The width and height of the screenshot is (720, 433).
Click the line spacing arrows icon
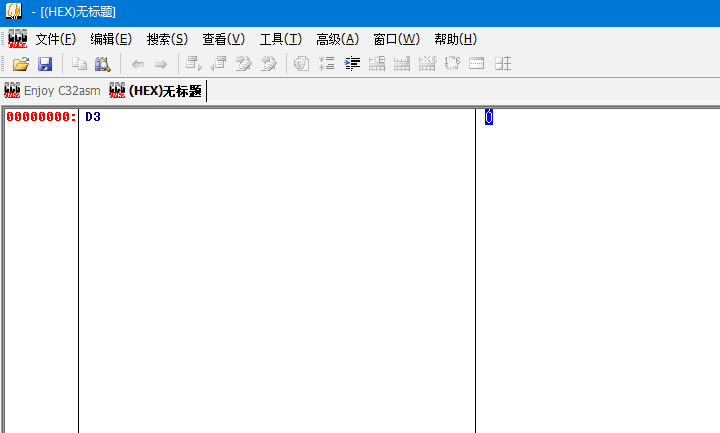[326, 63]
